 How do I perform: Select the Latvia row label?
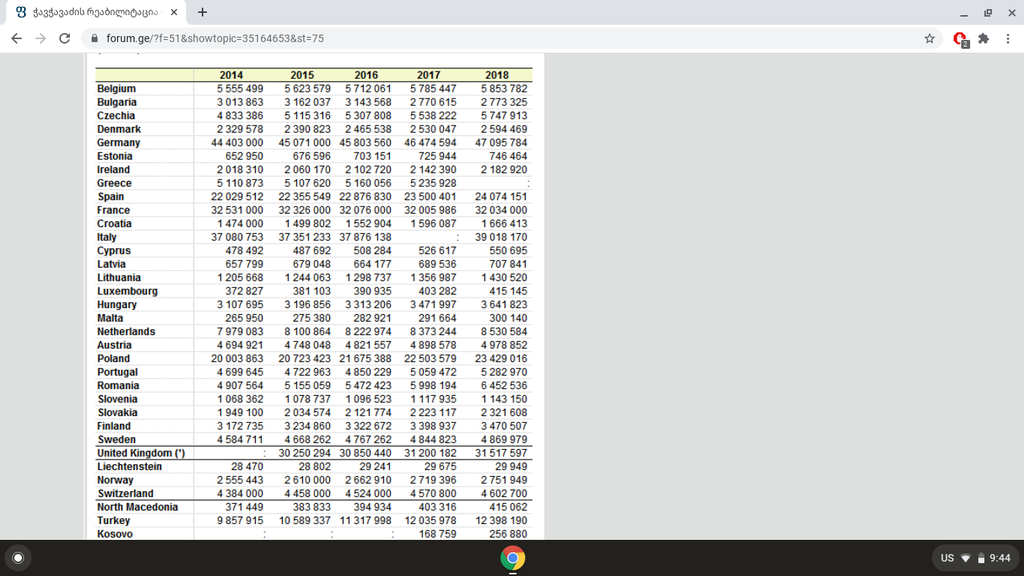[111, 264]
